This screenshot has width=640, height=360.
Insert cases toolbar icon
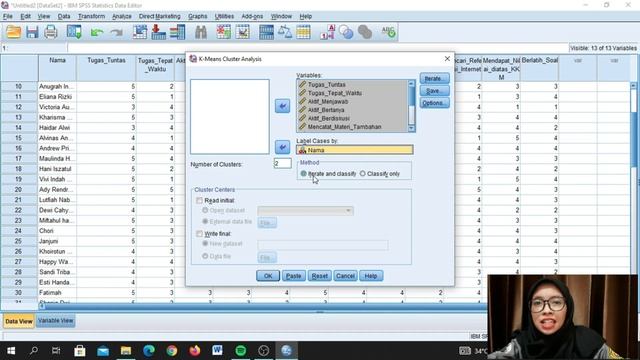point(223,32)
